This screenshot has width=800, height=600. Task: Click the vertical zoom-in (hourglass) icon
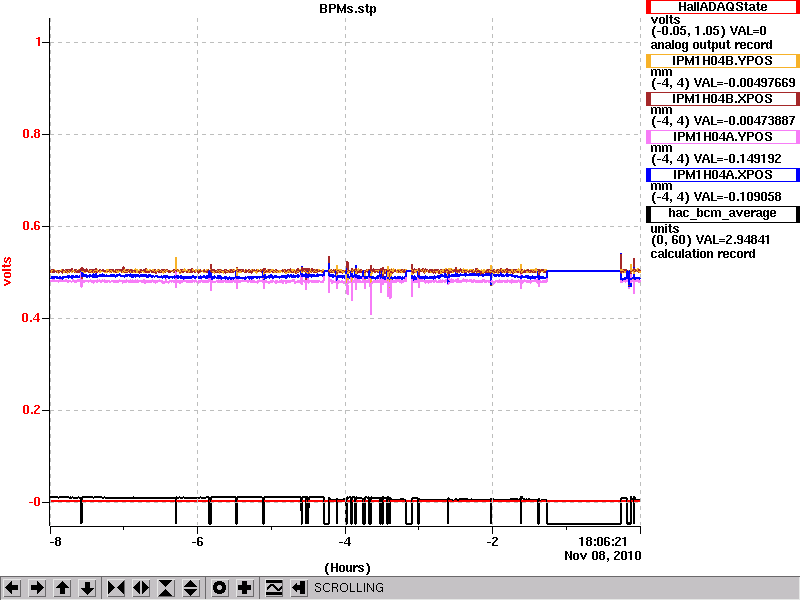166,588
